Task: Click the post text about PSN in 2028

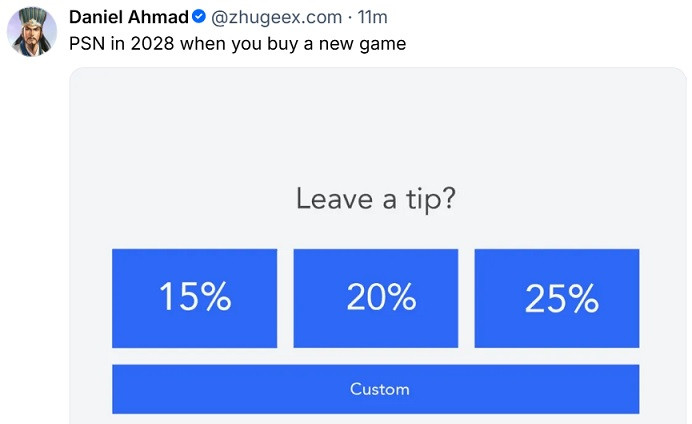Action: (237, 44)
